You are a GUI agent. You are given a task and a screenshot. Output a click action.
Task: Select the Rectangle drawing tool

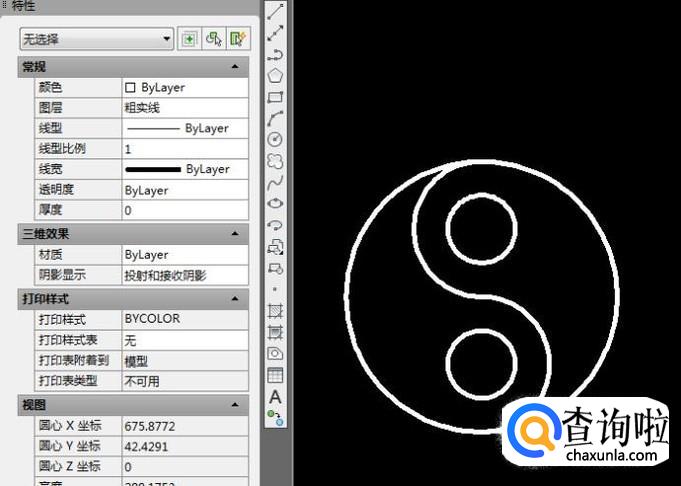tap(276, 97)
